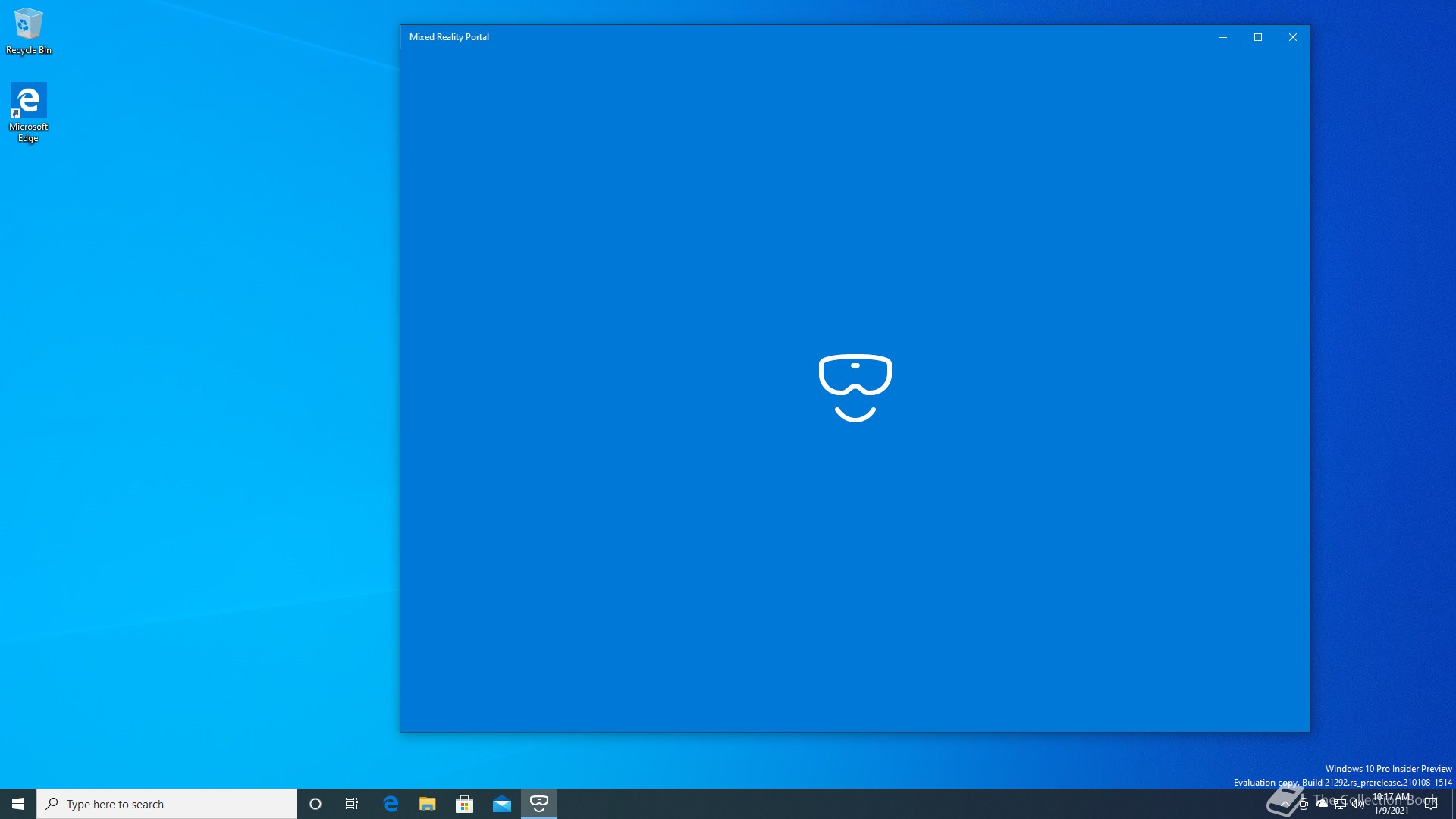The height and width of the screenshot is (819, 1456).
Task: Launch Cortana from the taskbar
Action: 315,804
